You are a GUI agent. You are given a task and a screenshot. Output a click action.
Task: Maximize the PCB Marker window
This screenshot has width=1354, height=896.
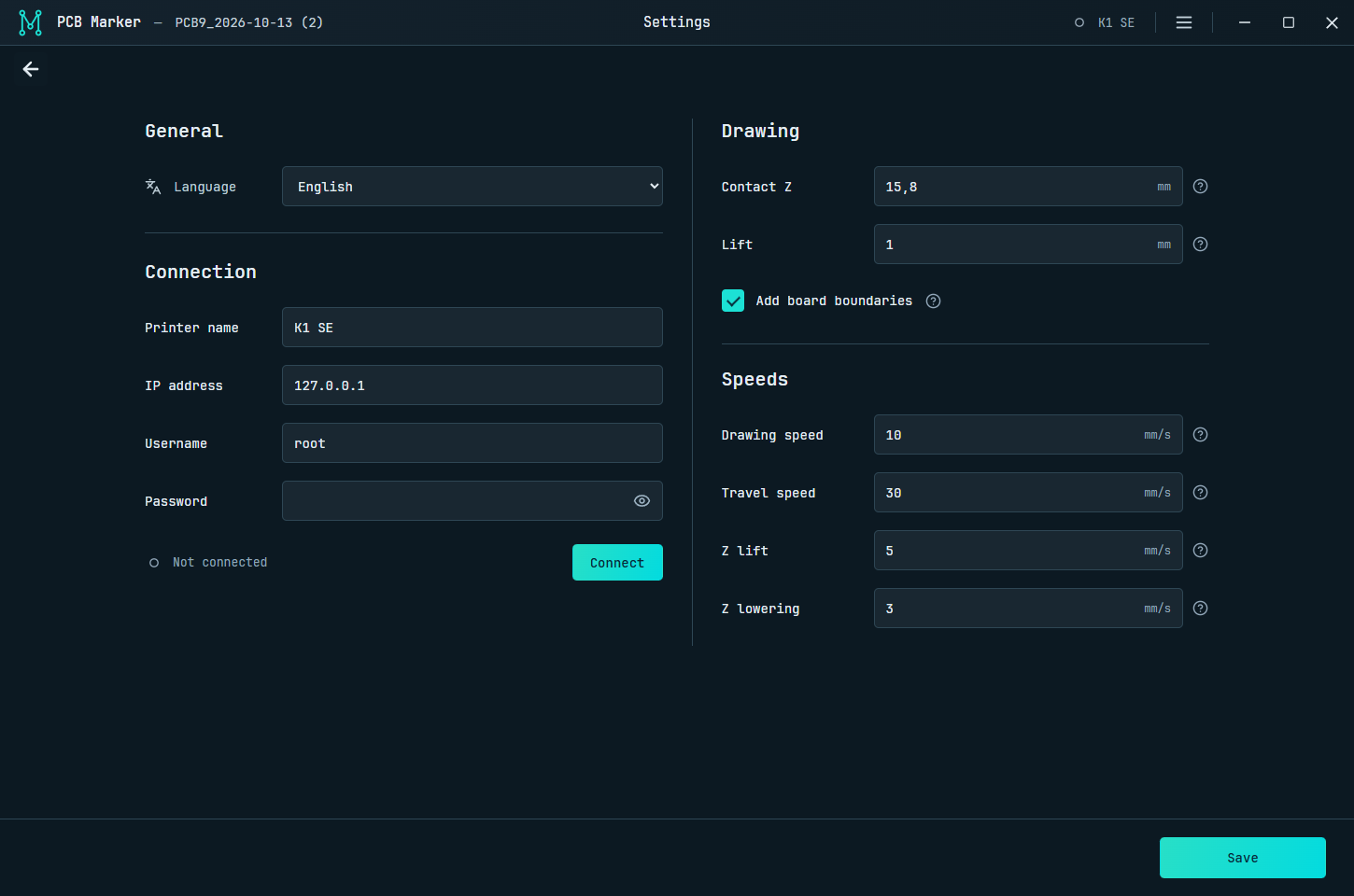point(1289,22)
